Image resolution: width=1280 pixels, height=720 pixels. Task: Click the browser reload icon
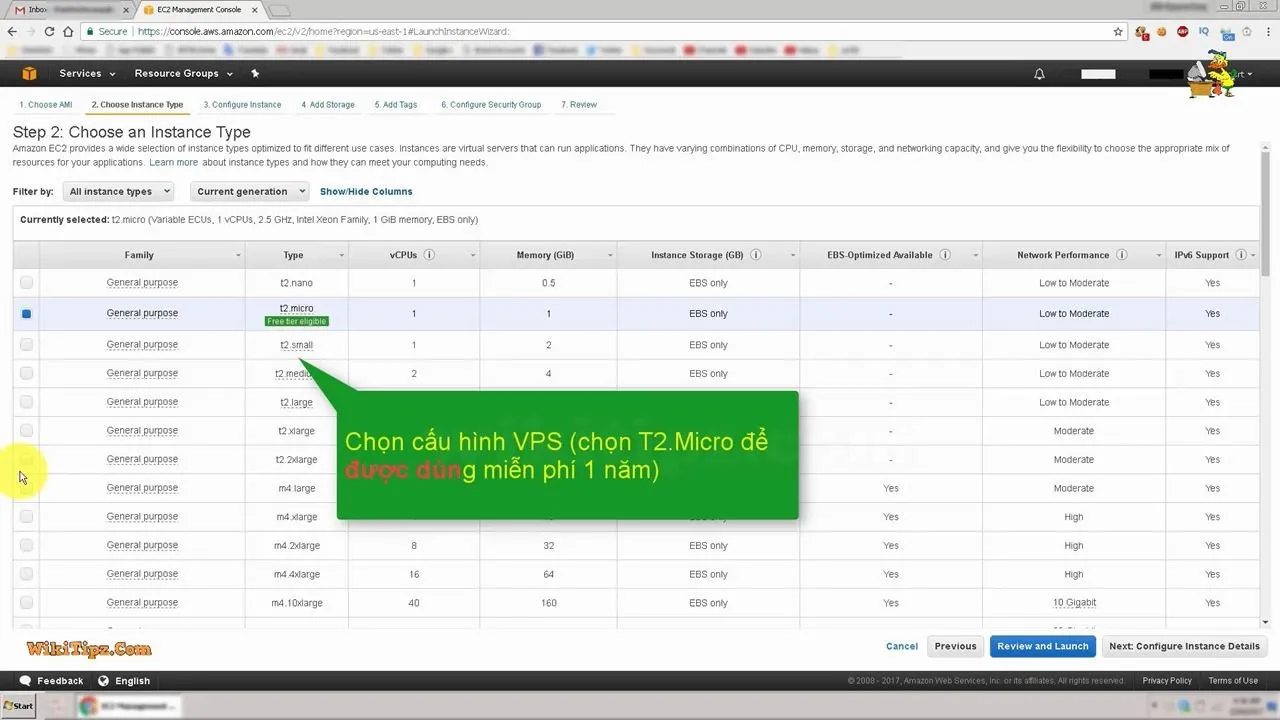pyautogui.click(x=49, y=31)
